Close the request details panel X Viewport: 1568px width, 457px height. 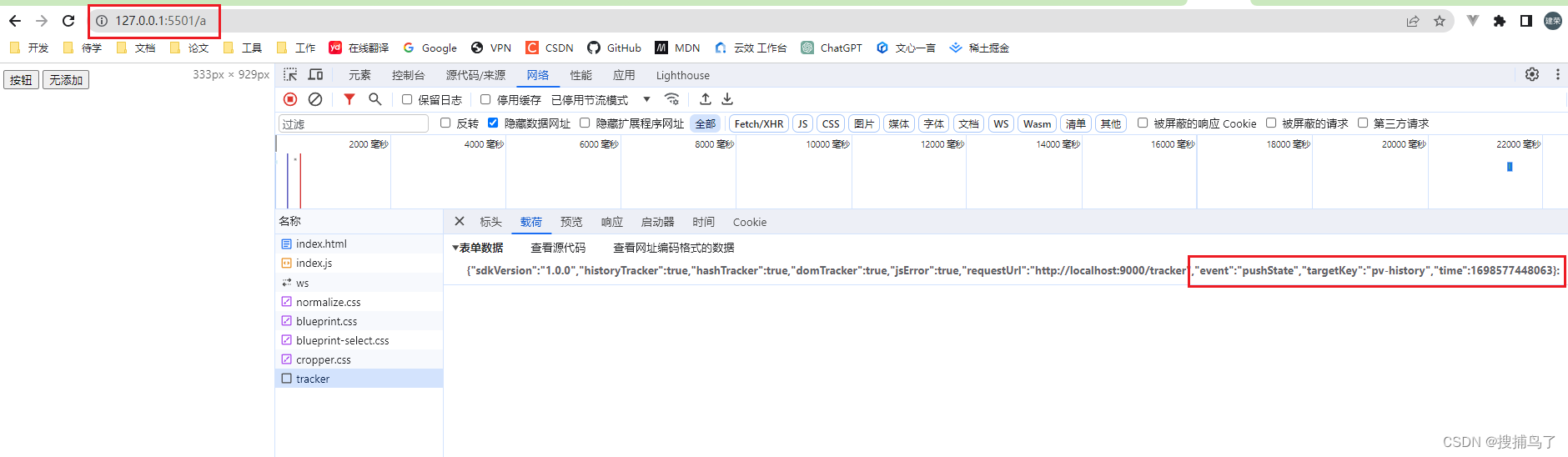(460, 222)
